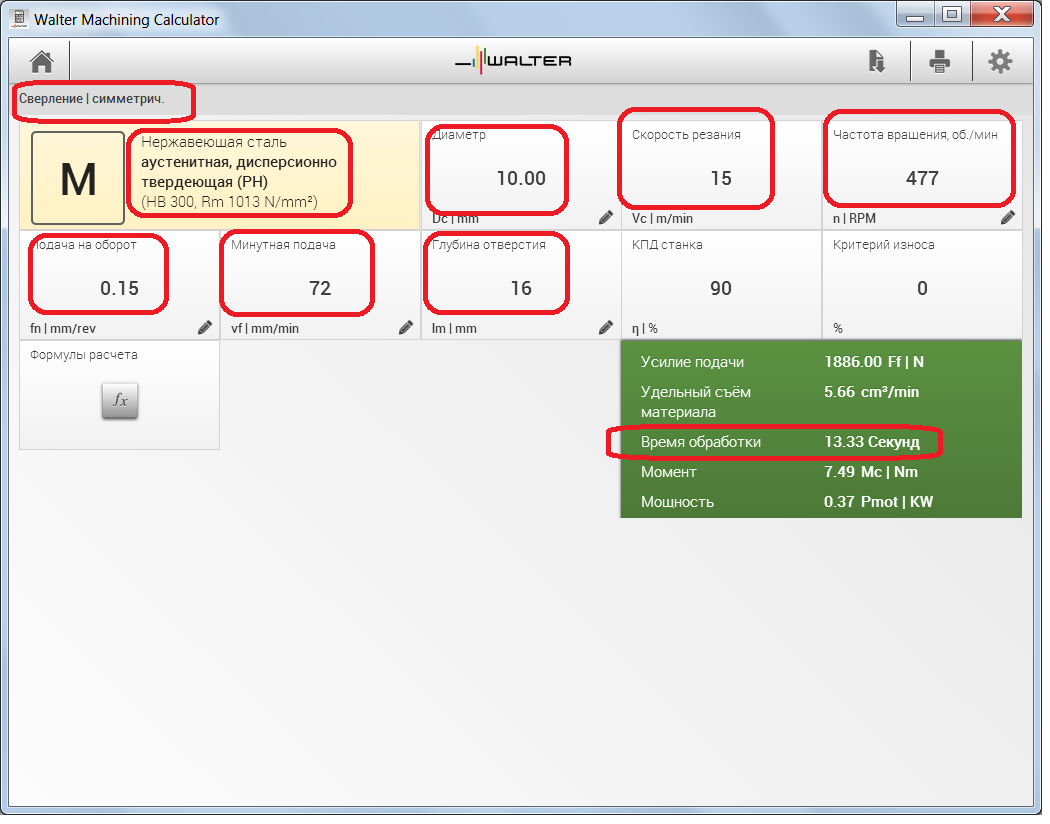Screen dimensions: 1050x824
Task: Edit the Диаметр value with pencil icon
Action: point(606,218)
